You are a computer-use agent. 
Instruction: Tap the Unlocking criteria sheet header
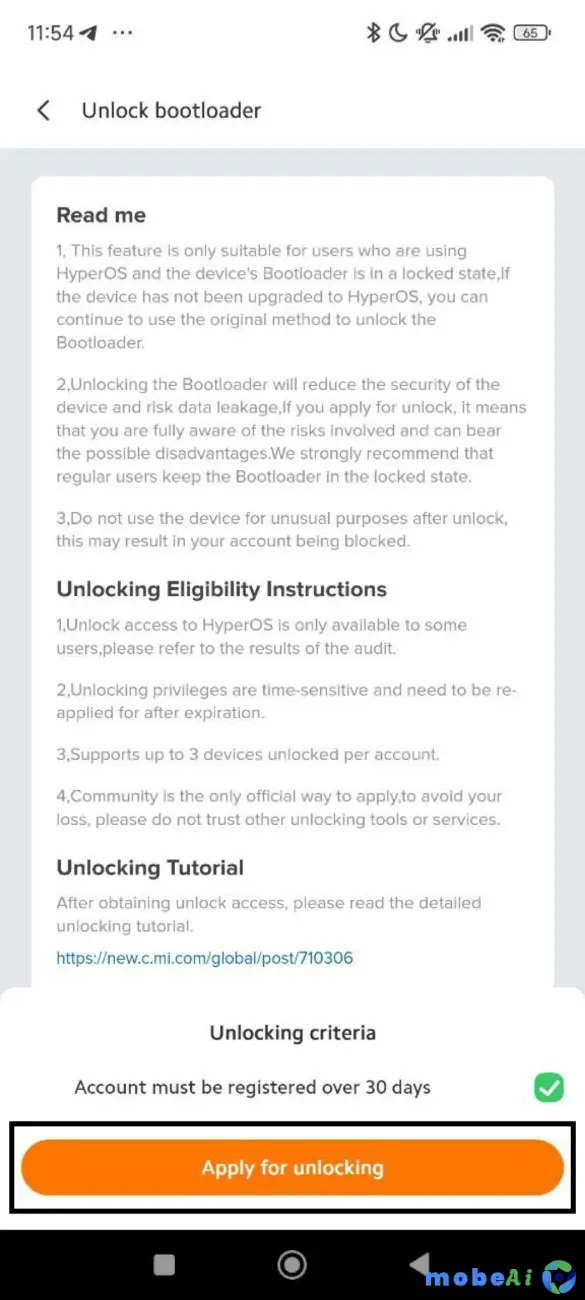click(x=292, y=1032)
